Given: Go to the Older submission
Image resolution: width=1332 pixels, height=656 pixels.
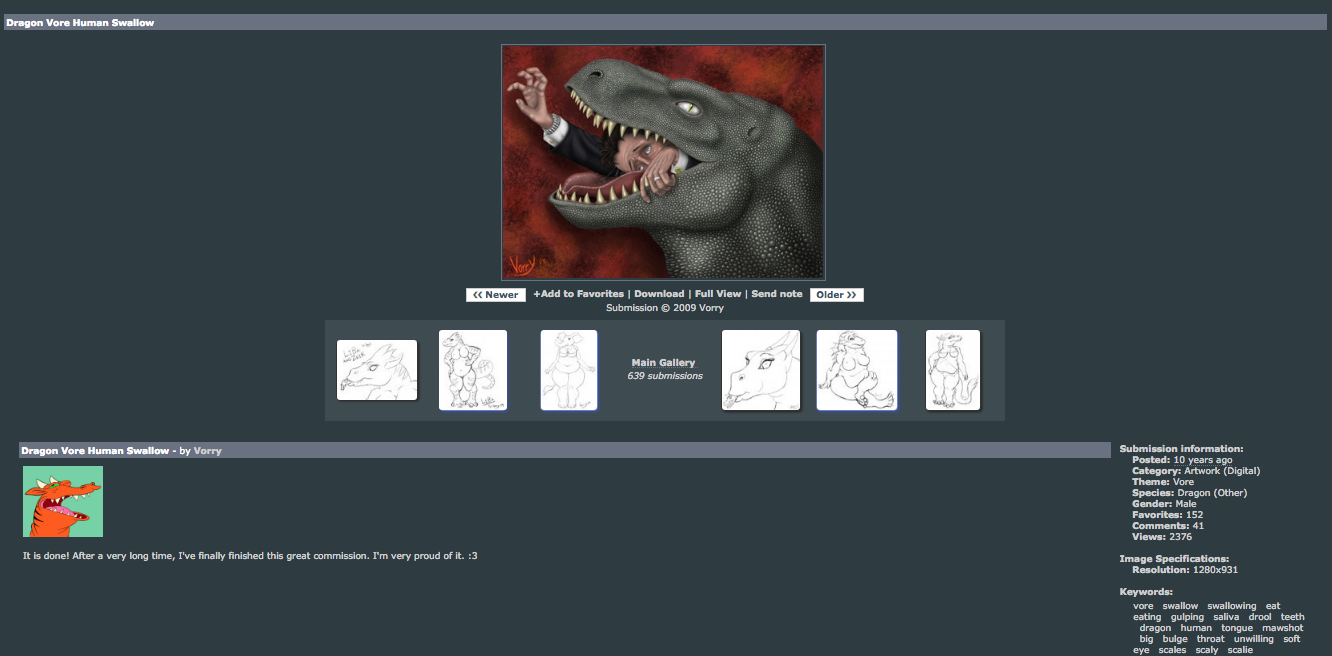Looking at the screenshot, I should [837, 295].
